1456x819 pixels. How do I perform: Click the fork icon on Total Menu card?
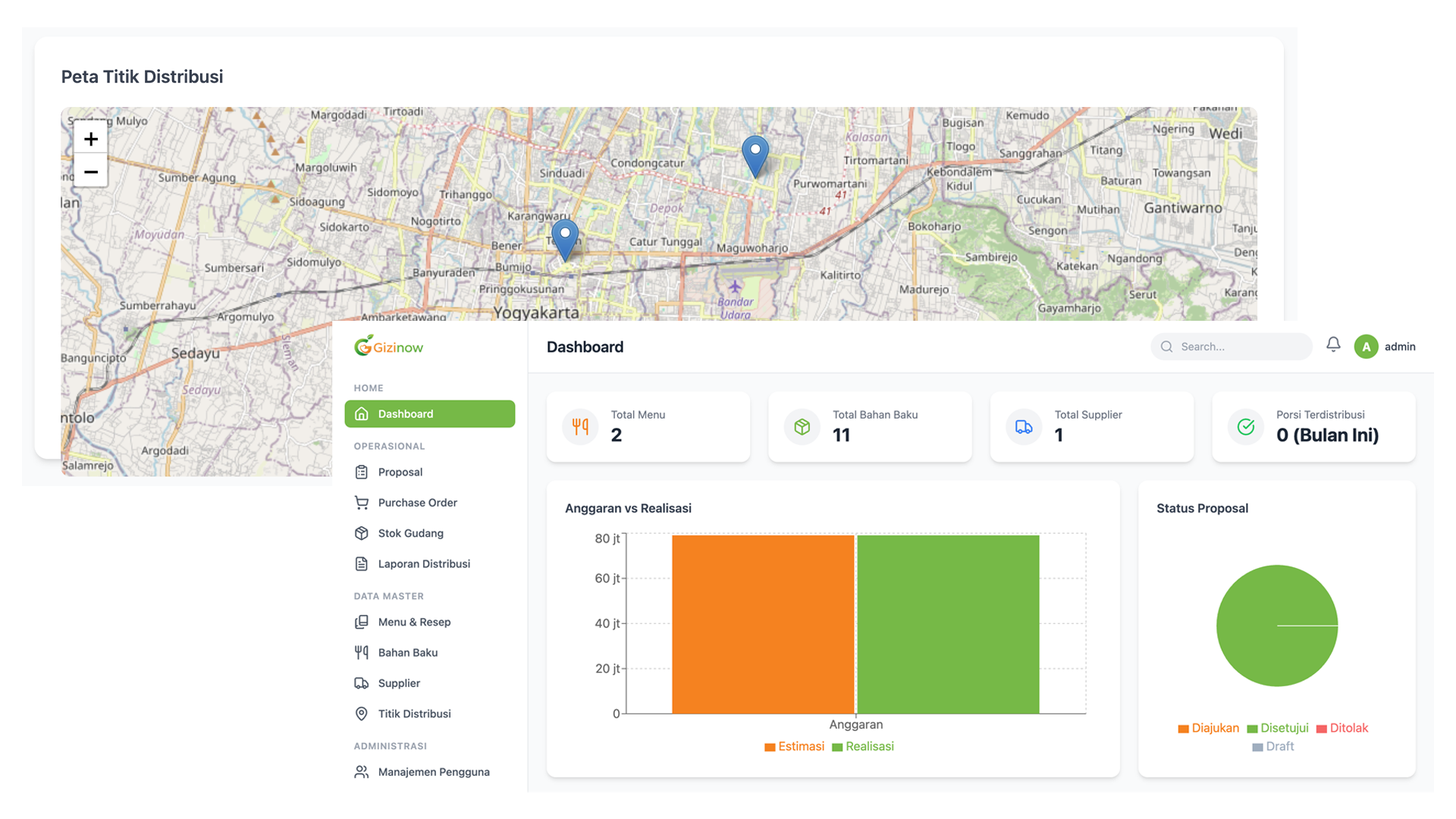[x=580, y=426]
